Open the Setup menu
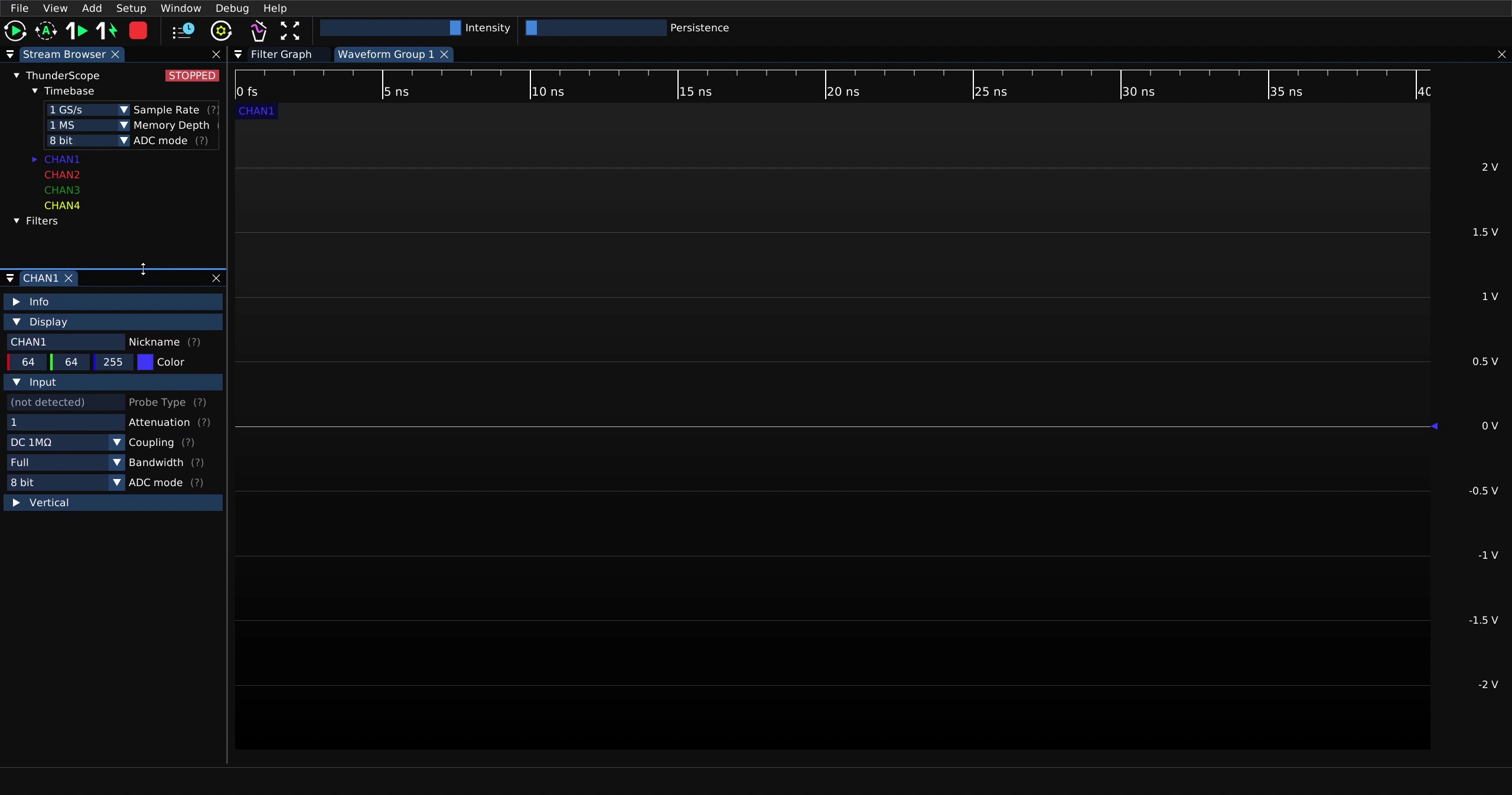 pos(131,8)
